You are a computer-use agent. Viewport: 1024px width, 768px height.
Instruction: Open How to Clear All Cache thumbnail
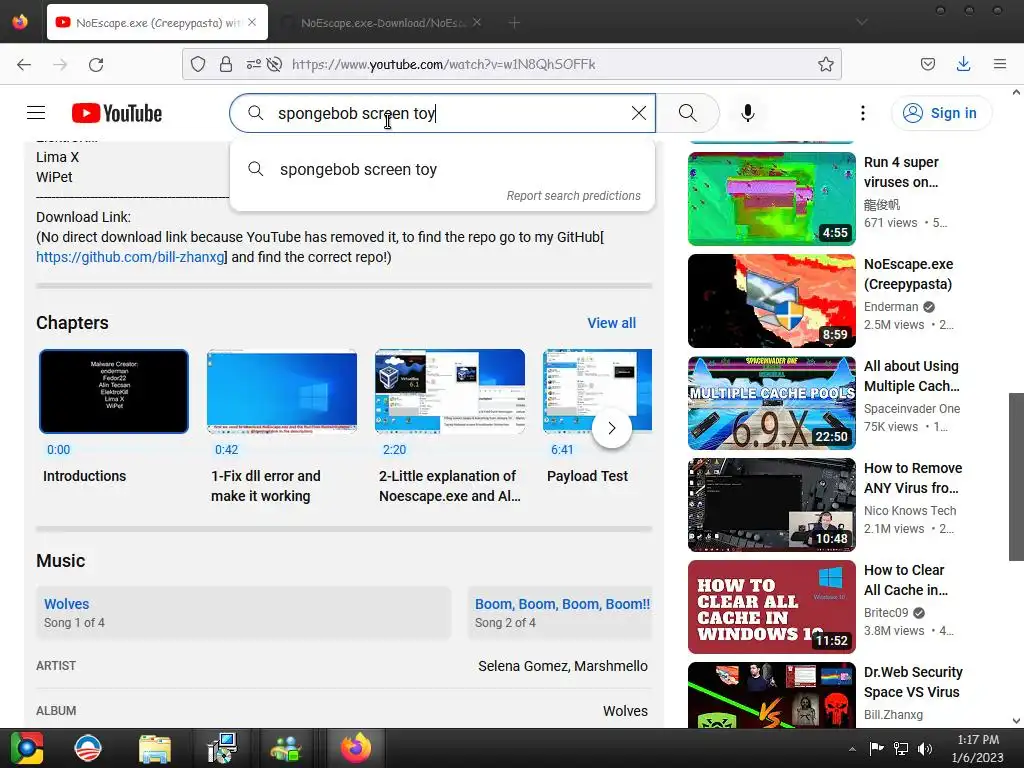coord(771,607)
